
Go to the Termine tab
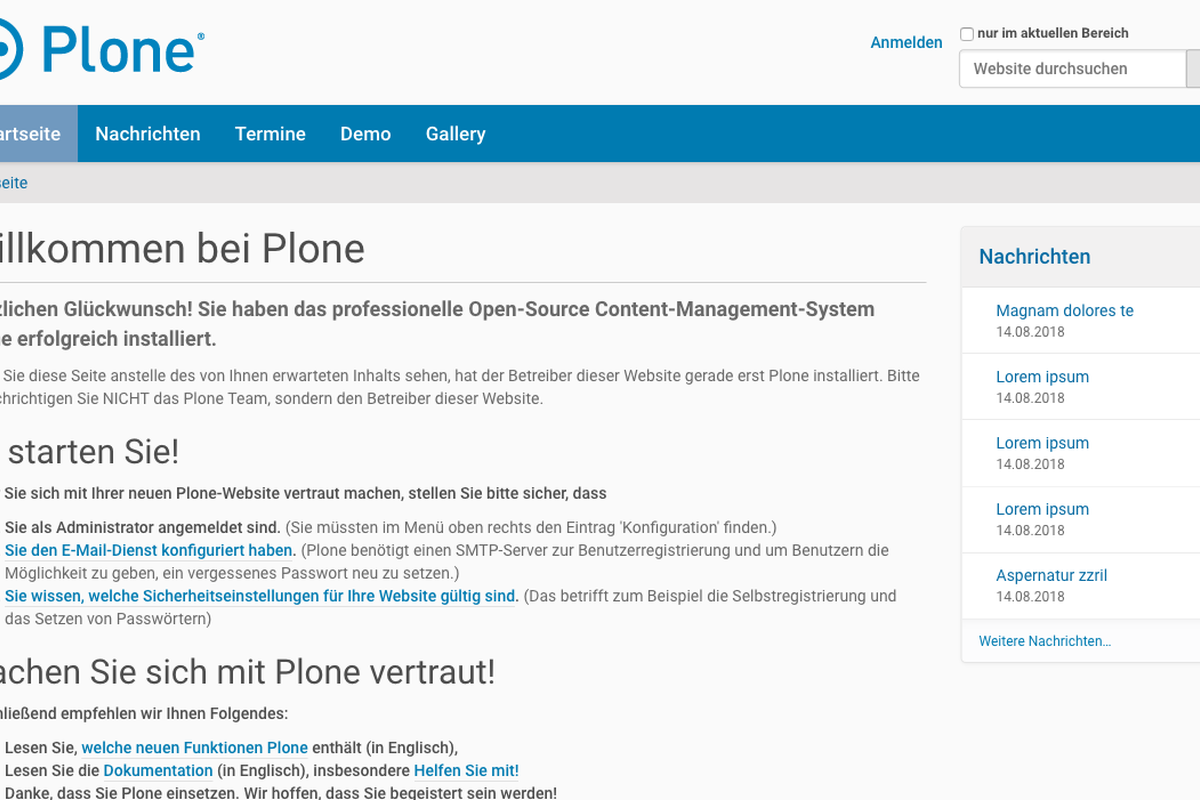point(270,134)
